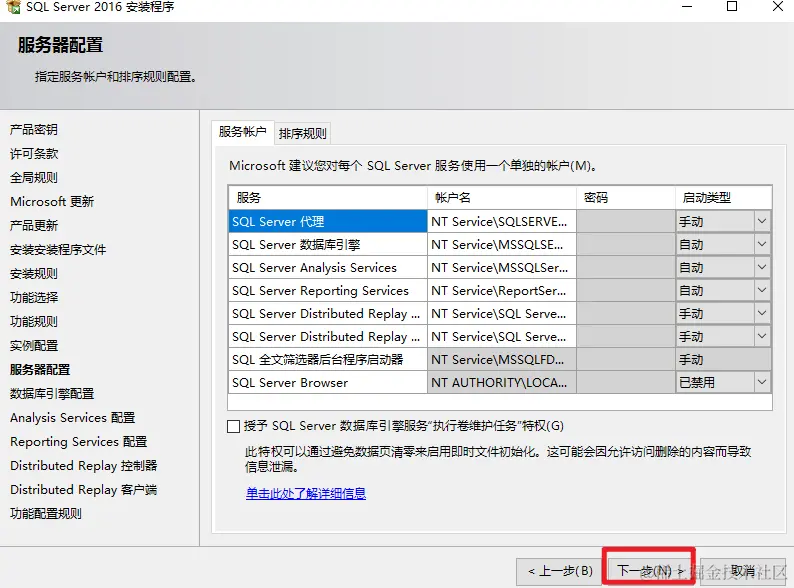Screen dimensions: 794x588
Task: Click 实例配置 step in sidebar
Action: point(34,345)
